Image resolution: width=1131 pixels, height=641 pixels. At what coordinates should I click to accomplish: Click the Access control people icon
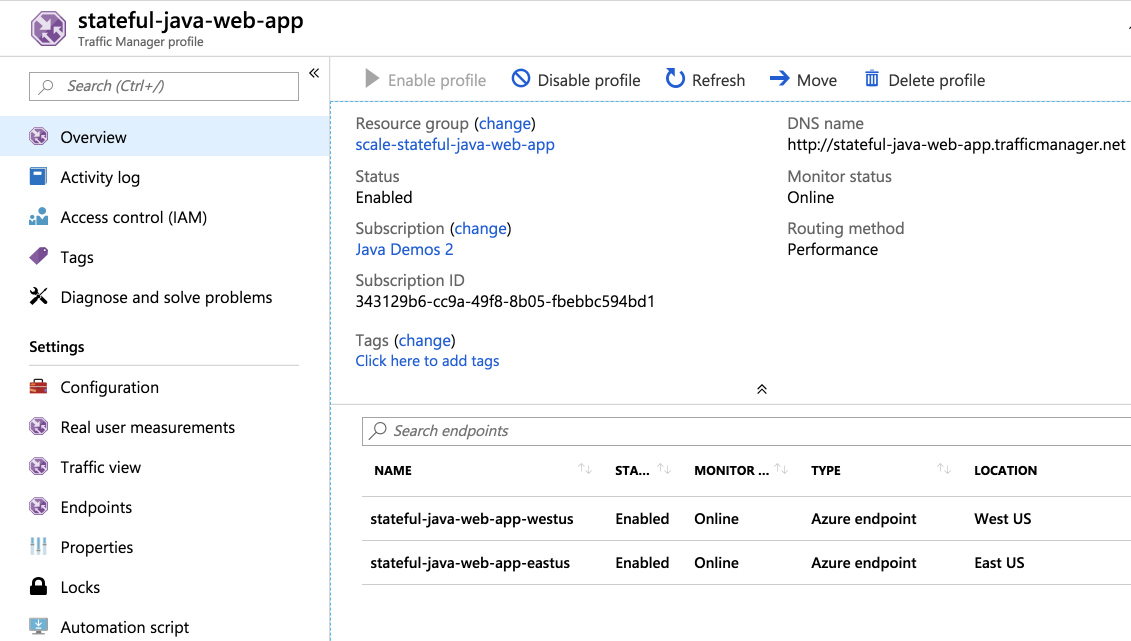38,216
